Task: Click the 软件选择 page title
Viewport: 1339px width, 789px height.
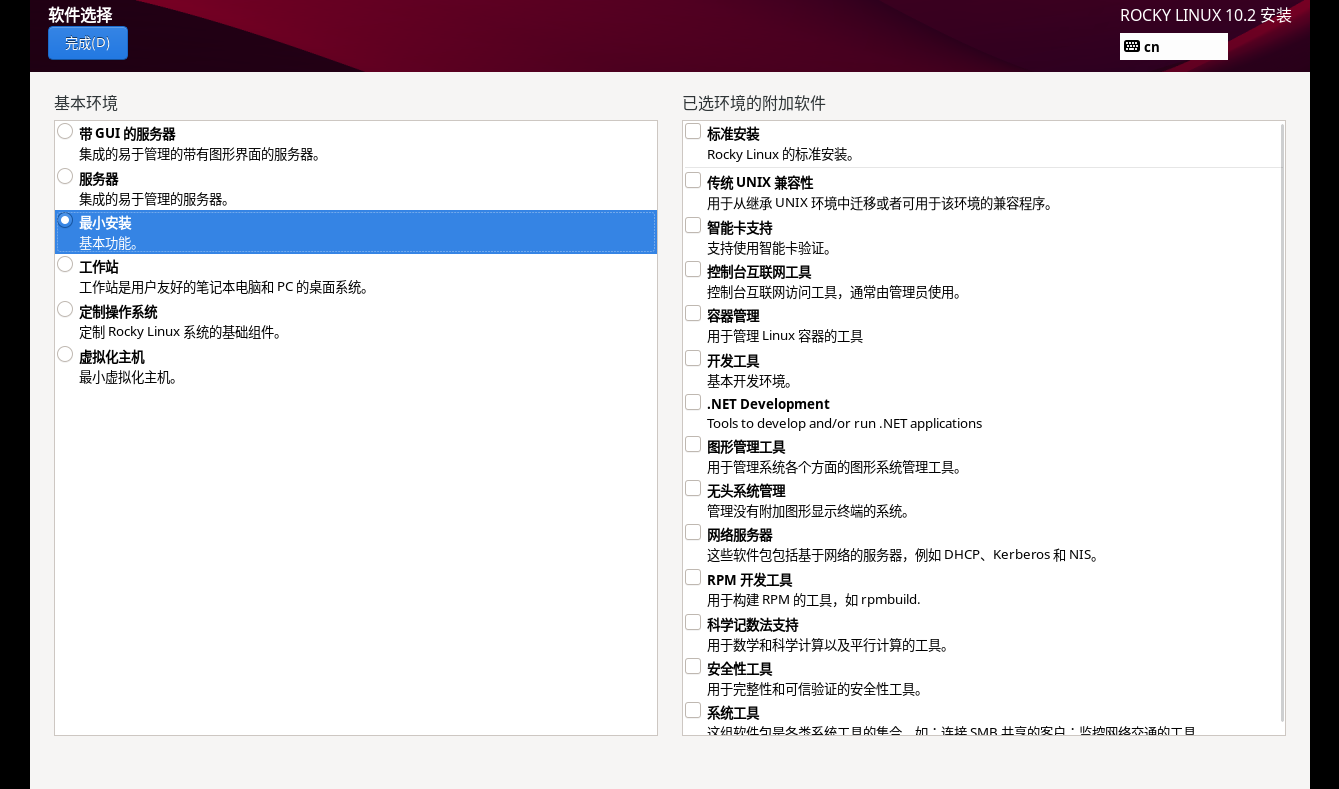Action: click(80, 15)
